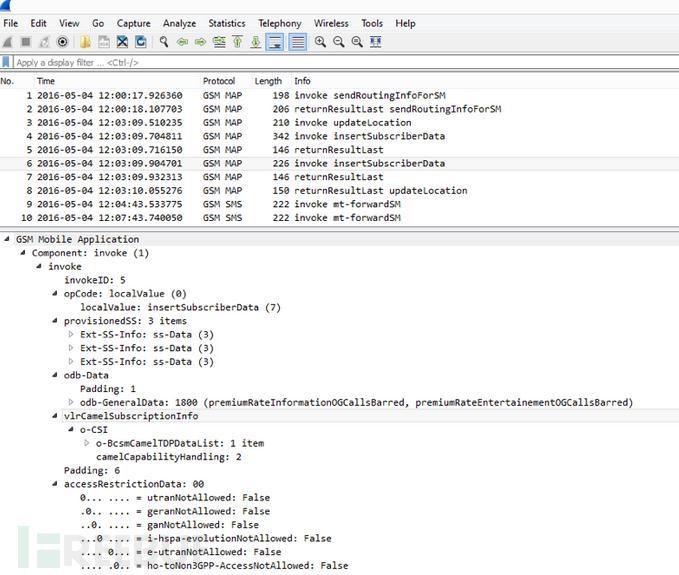Image resolution: width=679 pixels, height=575 pixels.
Task: Click the resize columns icon
Action: (376, 42)
